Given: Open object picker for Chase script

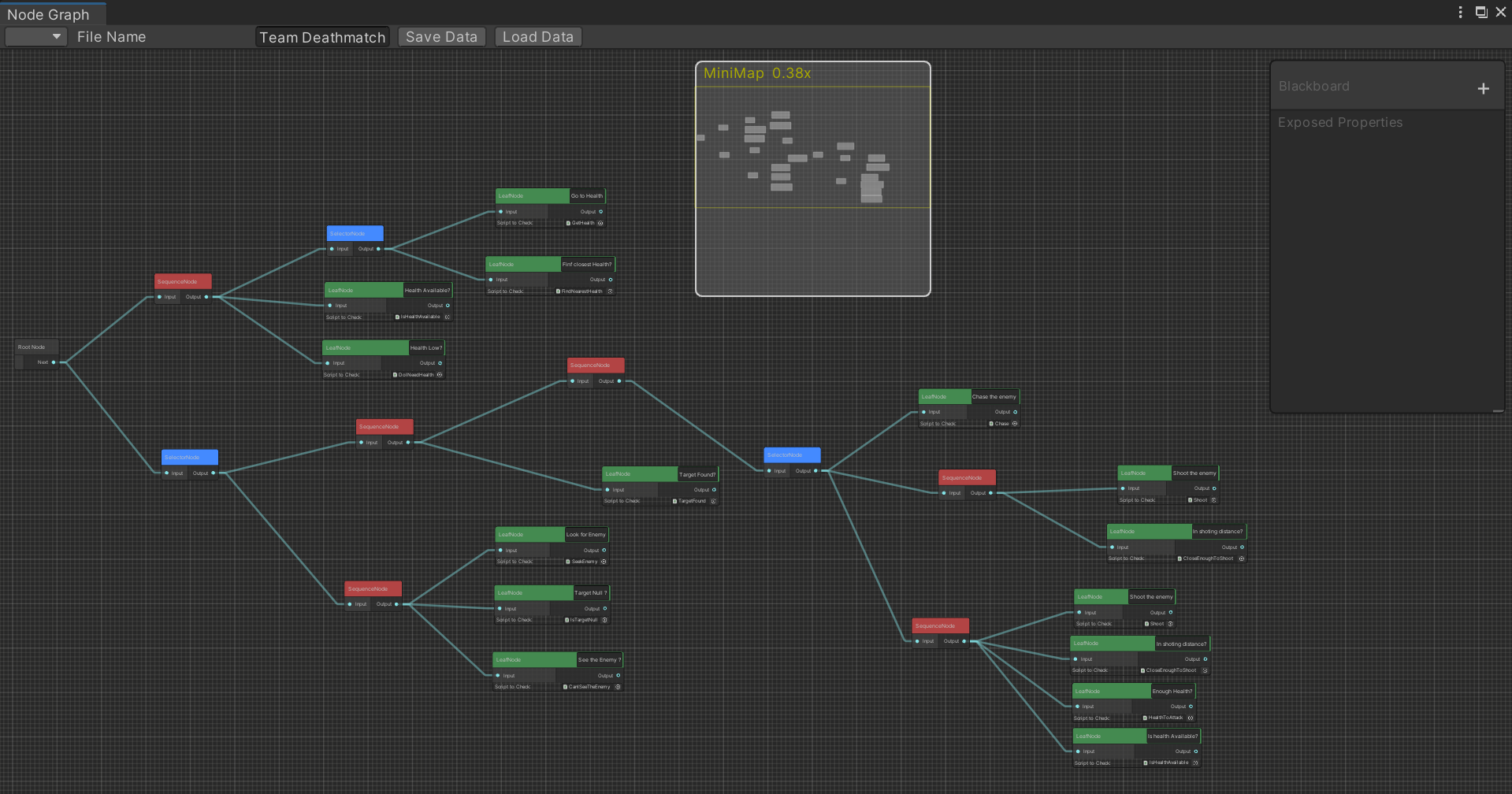Looking at the screenshot, I should [1015, 424].
